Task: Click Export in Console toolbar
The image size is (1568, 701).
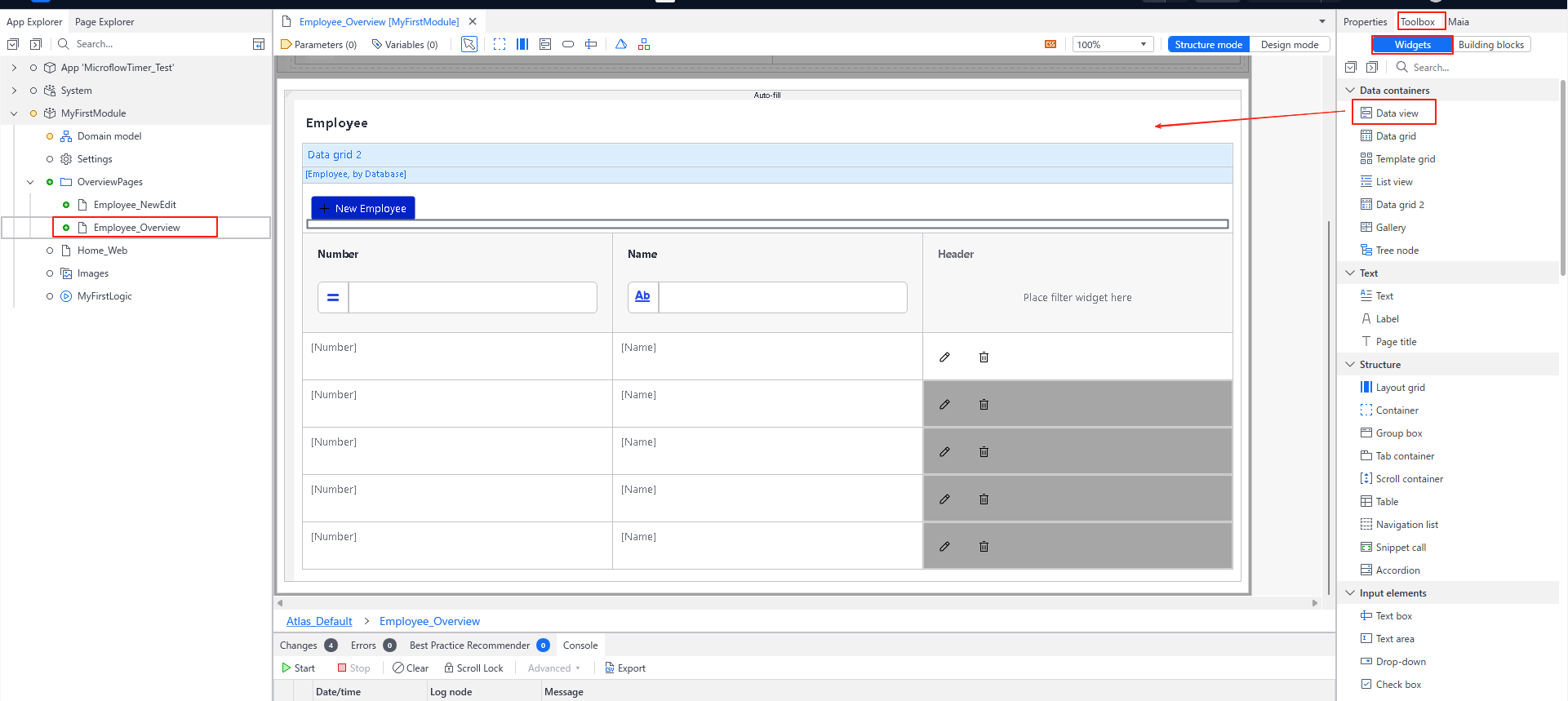Action: [625, 668]
